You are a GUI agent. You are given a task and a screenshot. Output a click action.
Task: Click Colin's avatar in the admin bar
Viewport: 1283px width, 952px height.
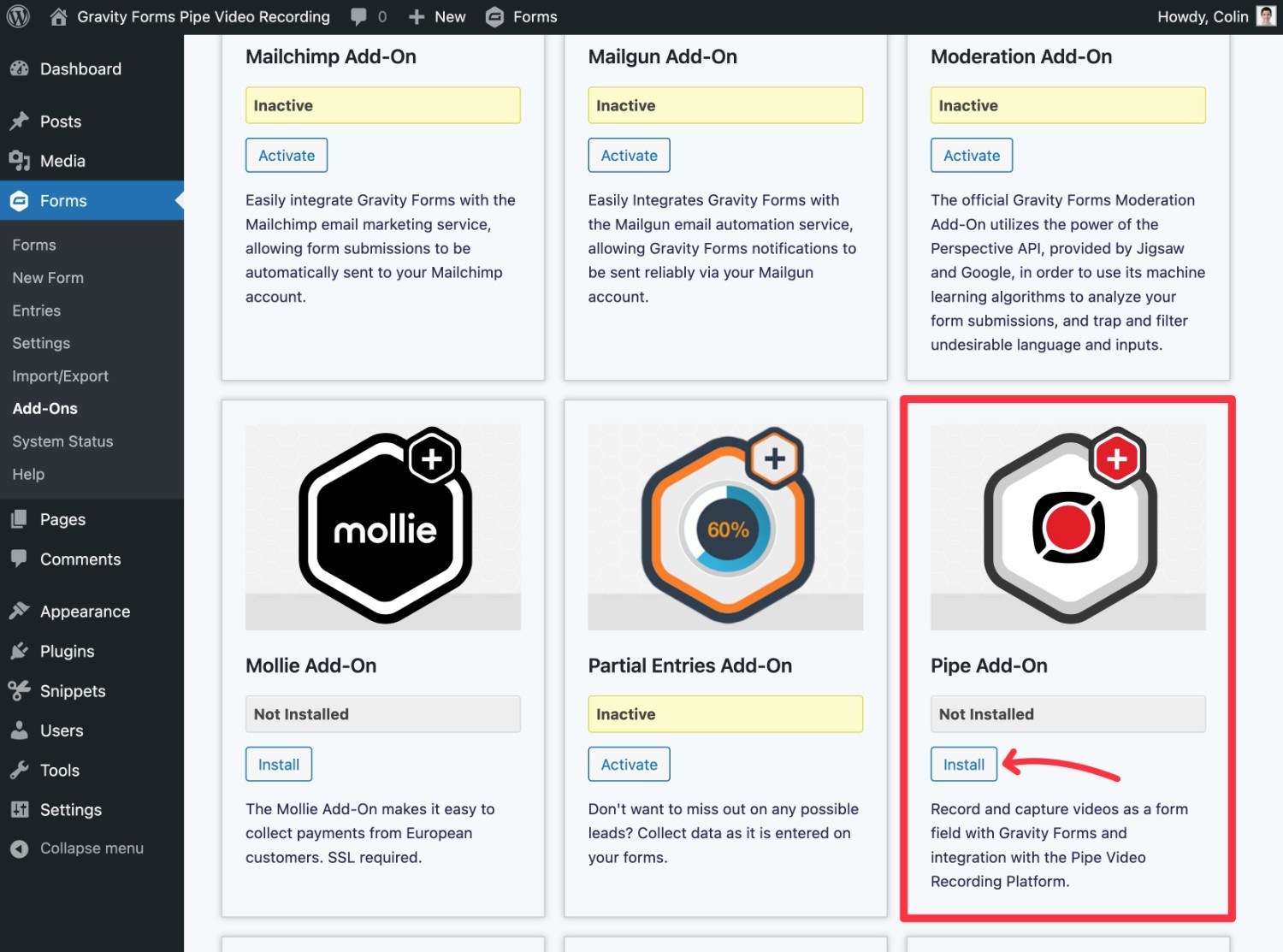click(1266, 16)
